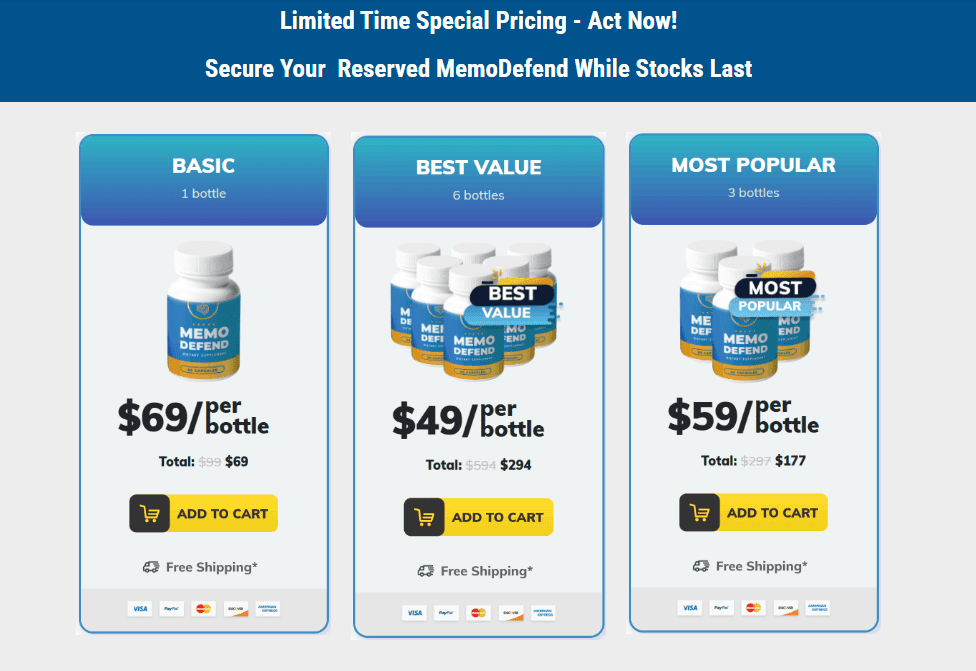Screen dimensions: 976x671
Task: Click the Mastercard icon in the Best Value card
Action: click(x=478, y=613)
